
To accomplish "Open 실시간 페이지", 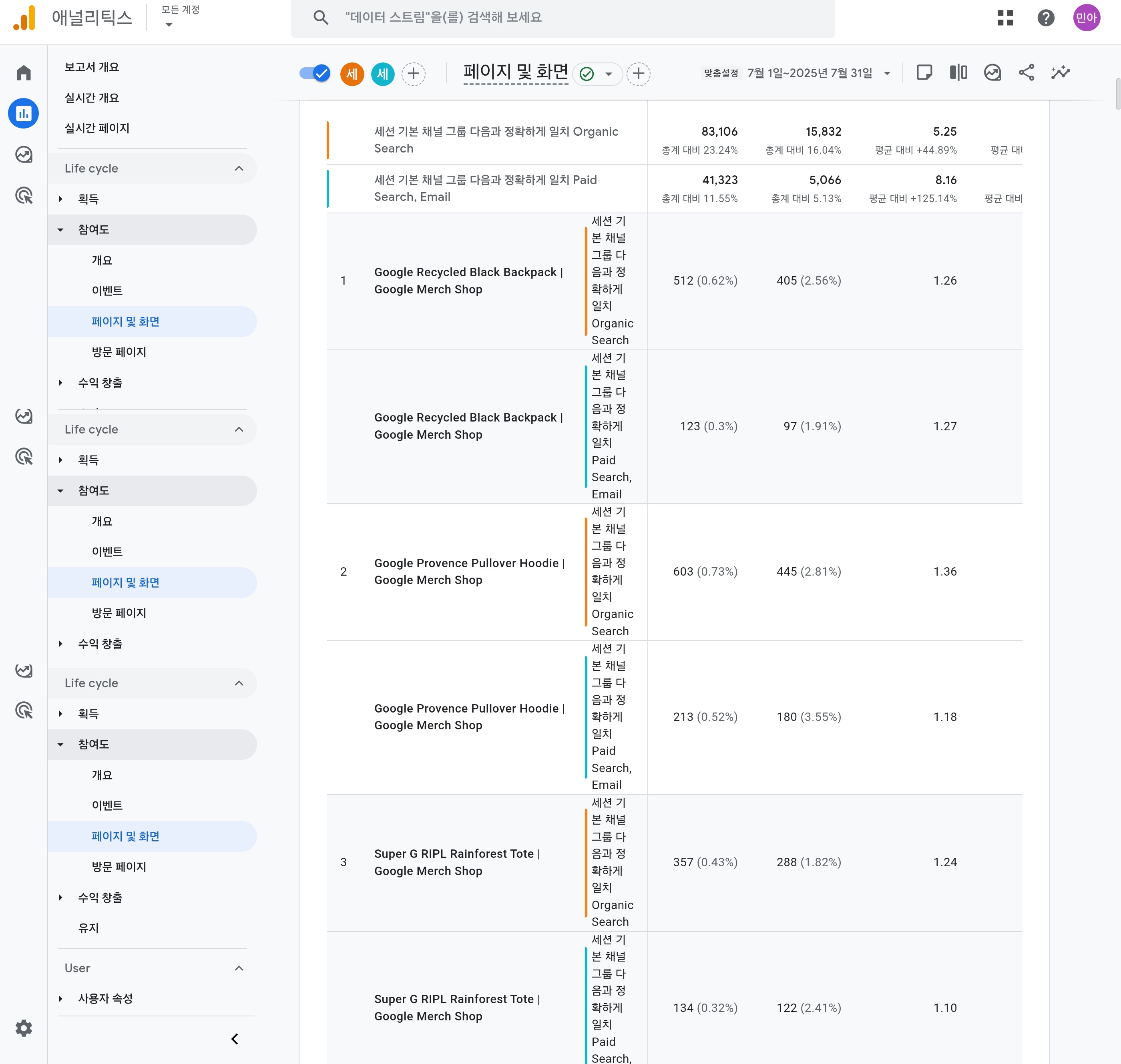I will tap(97, 128).
